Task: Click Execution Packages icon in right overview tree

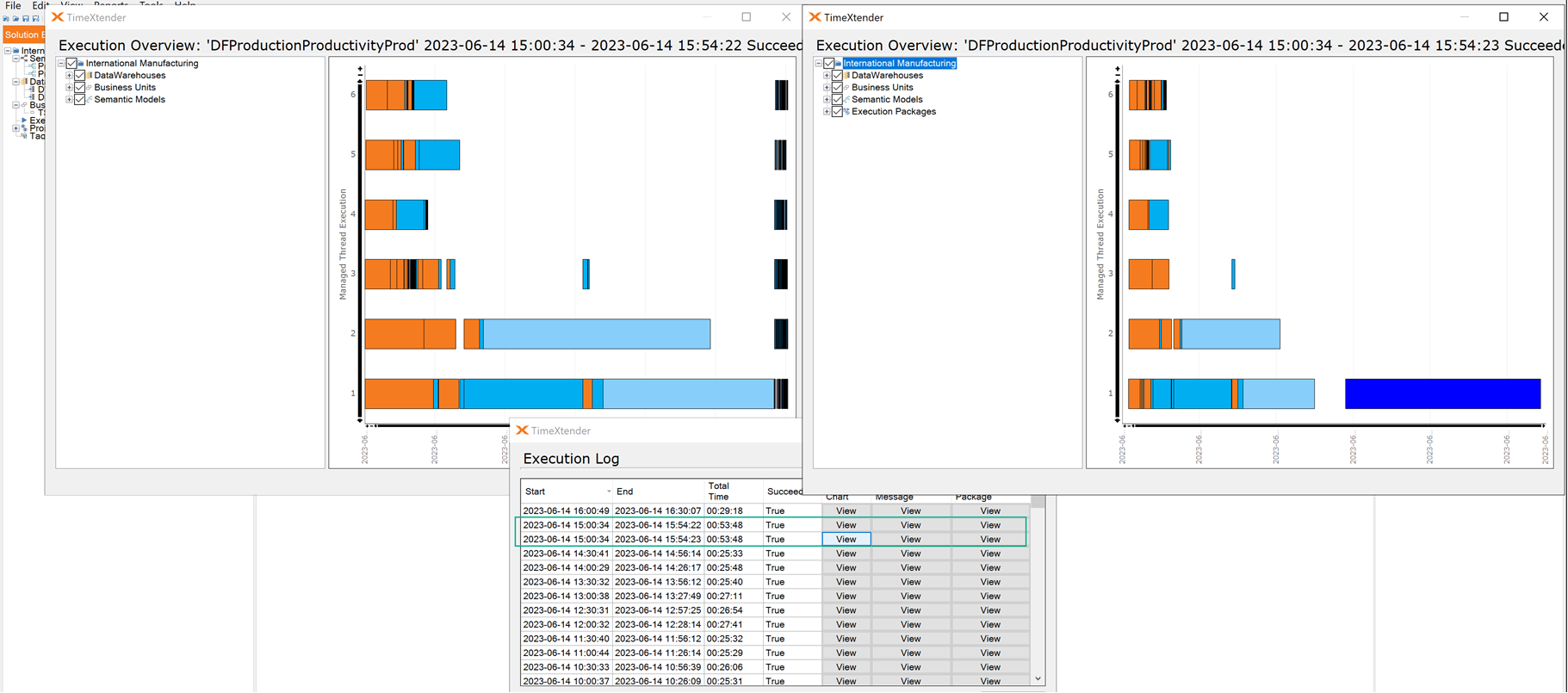Action: point(846,111)
